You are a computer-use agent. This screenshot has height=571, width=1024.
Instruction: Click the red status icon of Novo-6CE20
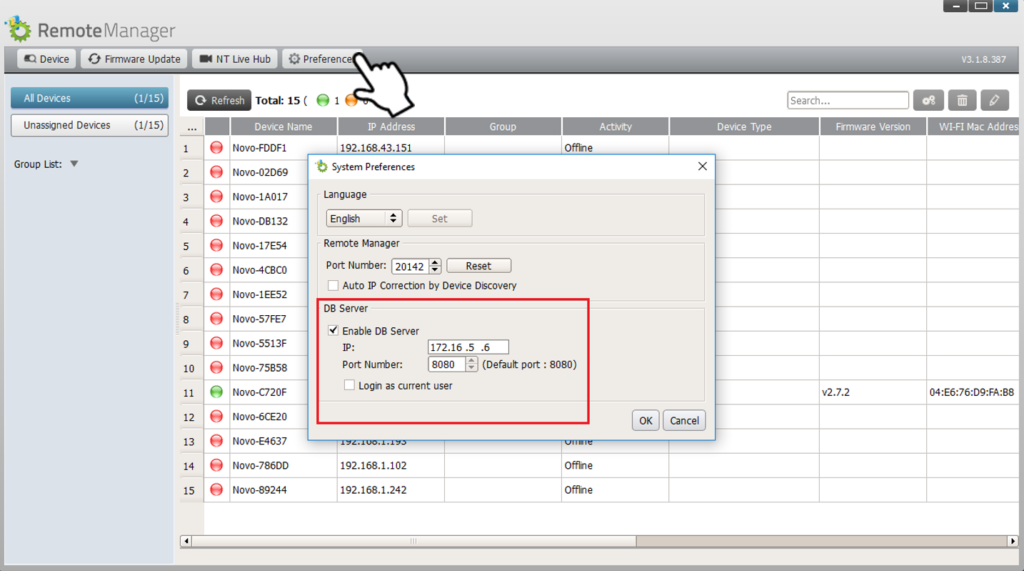(x=216, y=416)
